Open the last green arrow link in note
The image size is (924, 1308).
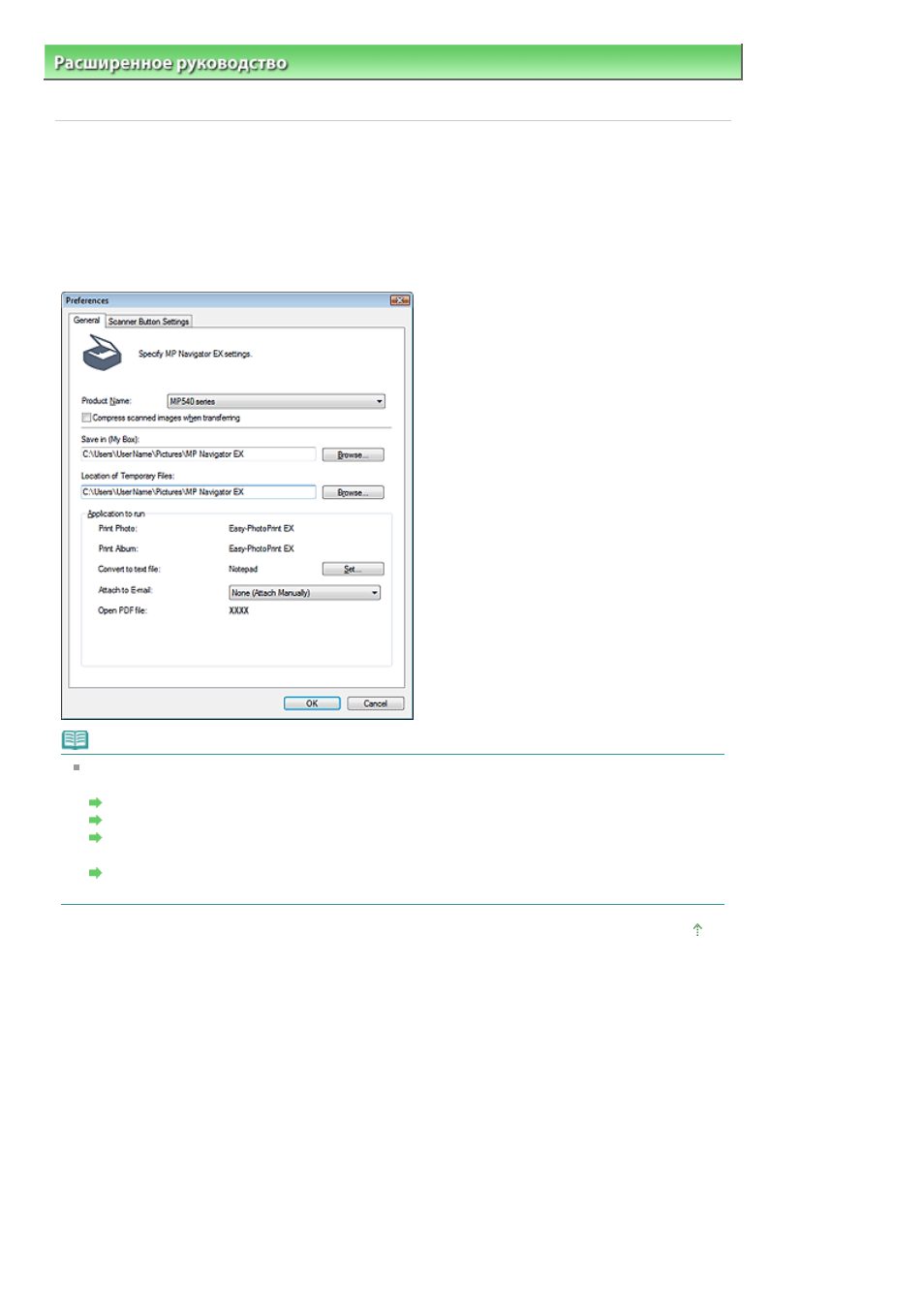[x=95, y=873]
